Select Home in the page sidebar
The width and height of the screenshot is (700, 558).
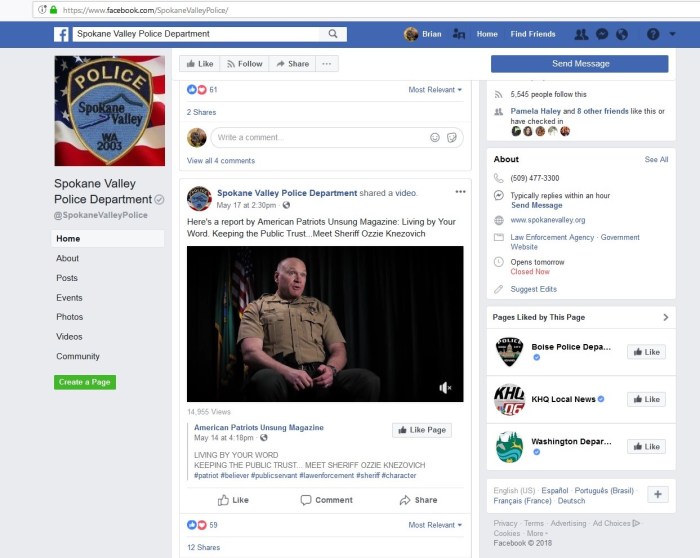click(x=108, y=239)
